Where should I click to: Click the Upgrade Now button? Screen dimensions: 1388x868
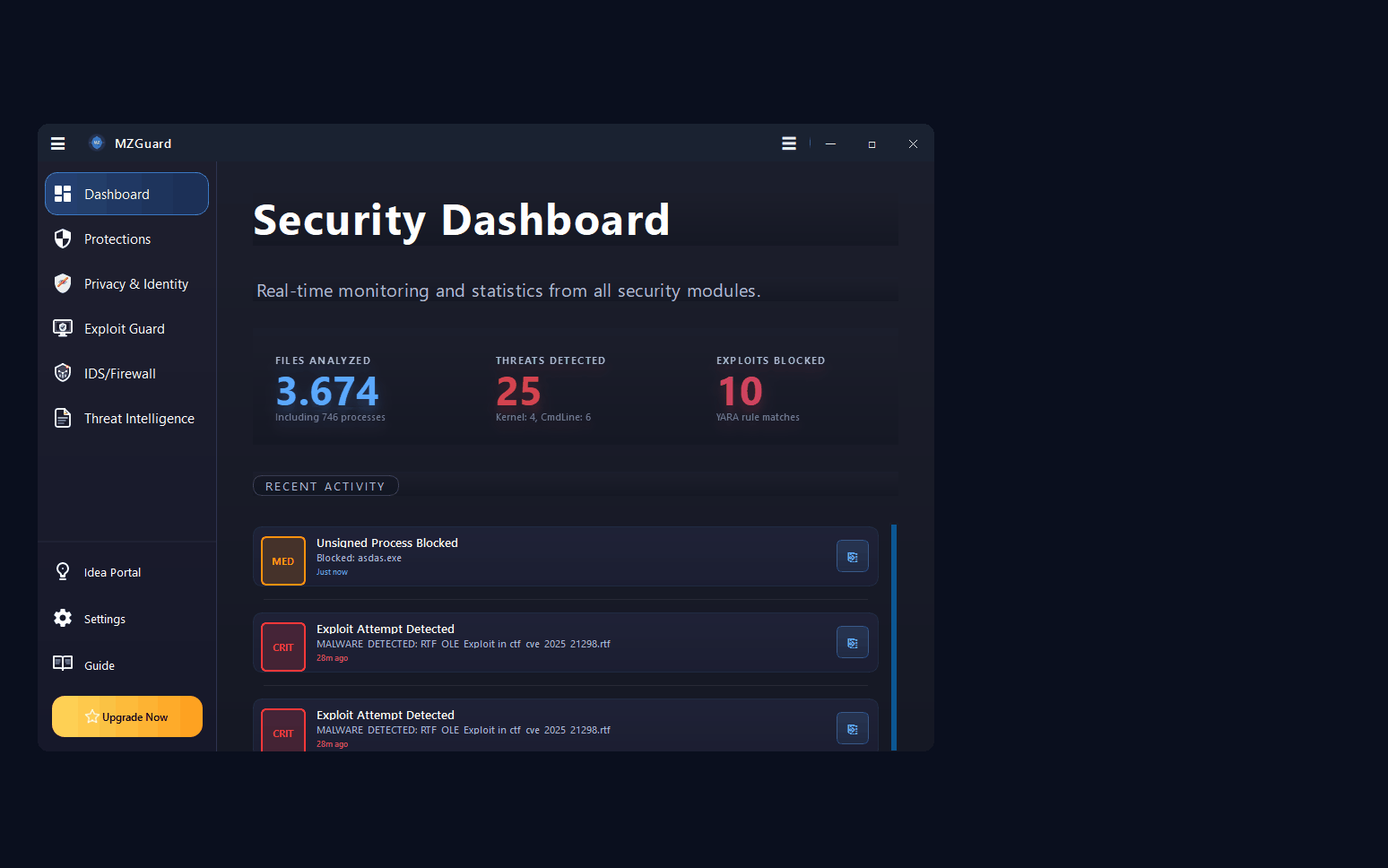click(x=126, y=716)
